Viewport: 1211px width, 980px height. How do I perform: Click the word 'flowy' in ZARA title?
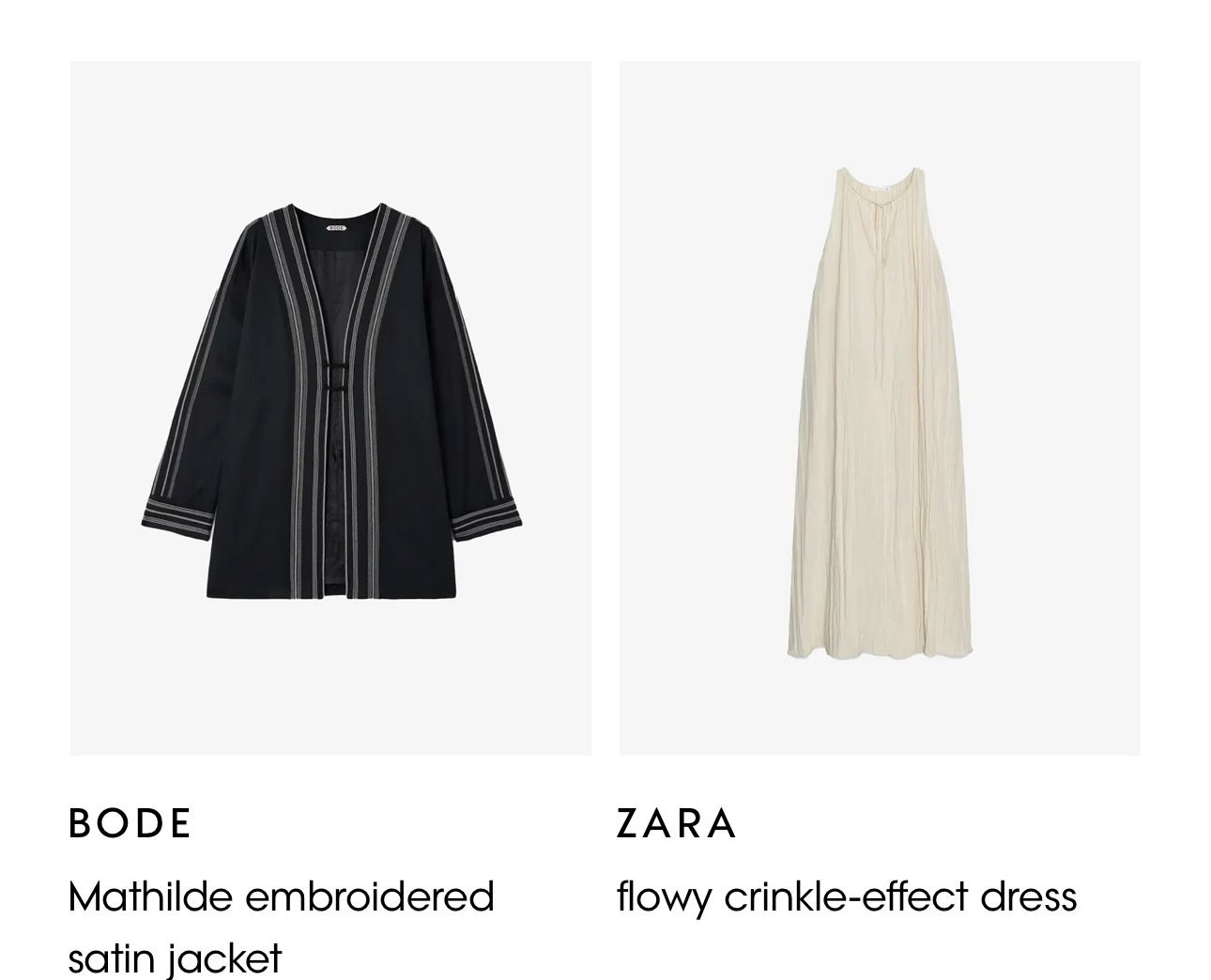click(664, 898)
